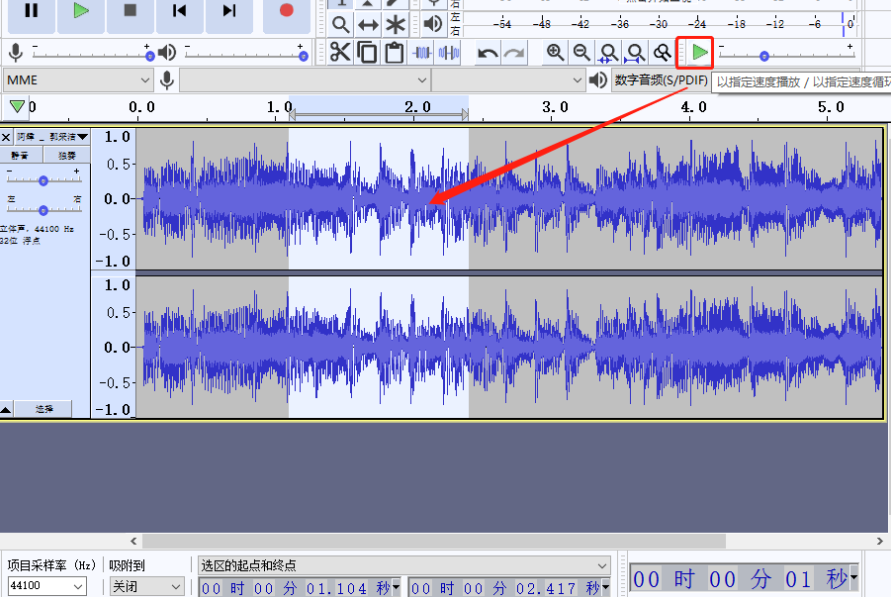Screen dimensions: 891x597
Task: Open the project sample rate 44100 dropdown
Action: click(47, 586)
